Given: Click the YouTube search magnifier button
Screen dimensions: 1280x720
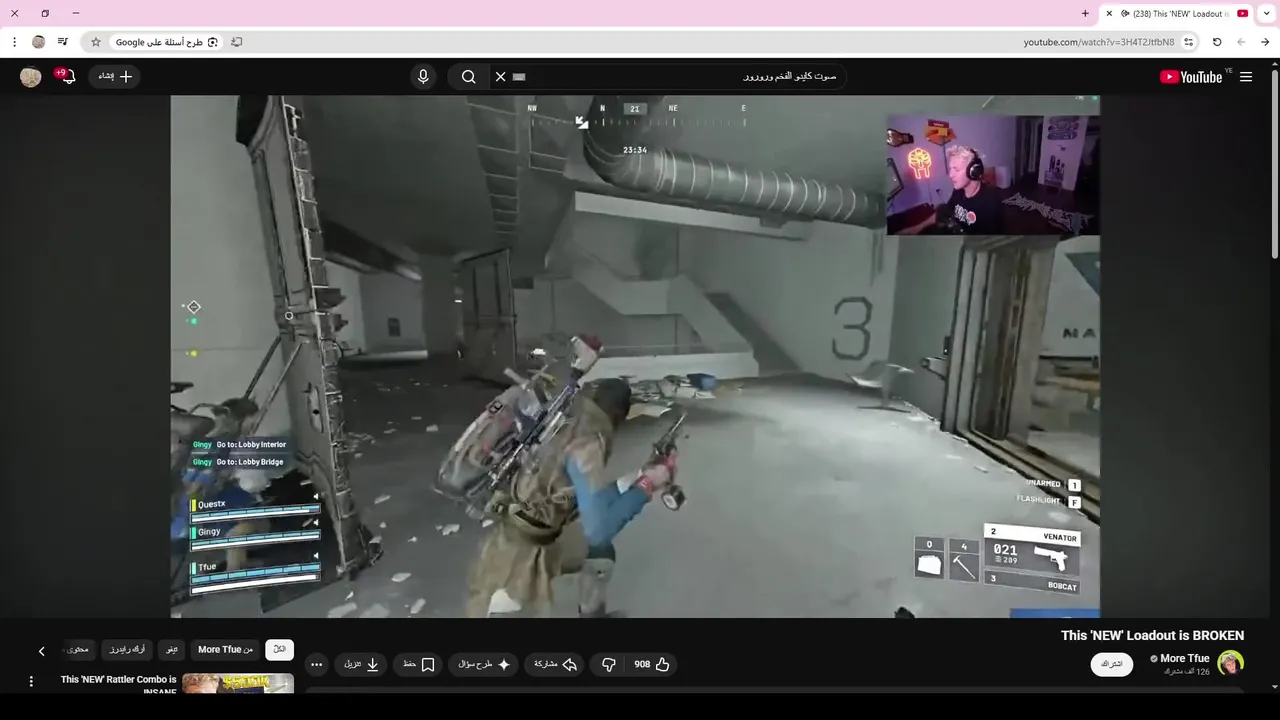Looking at the screenshot, I should 468,77.
